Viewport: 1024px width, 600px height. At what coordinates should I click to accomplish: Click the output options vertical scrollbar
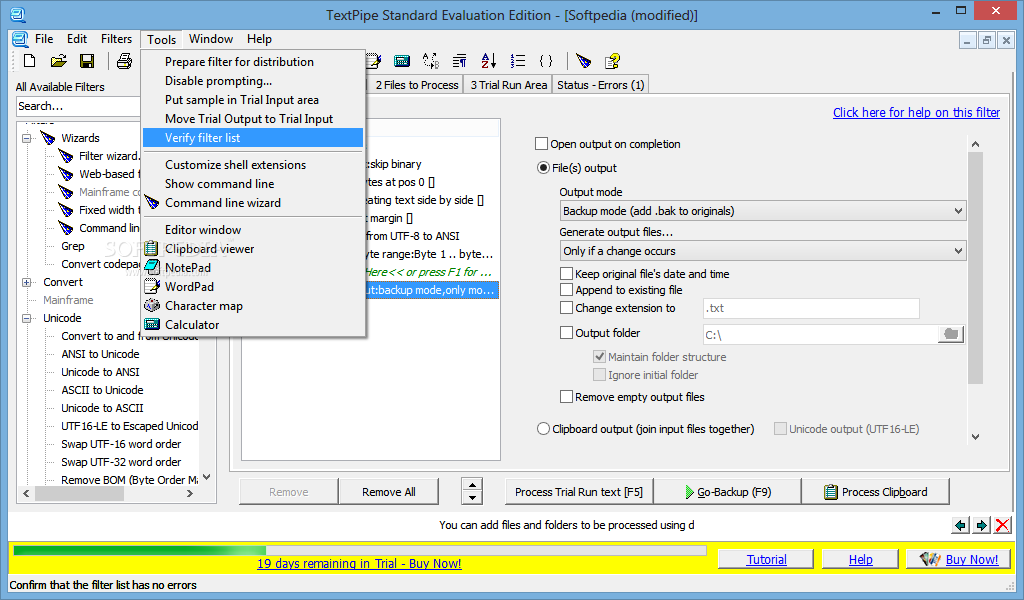pyautogui.click(x=975, y=291)
